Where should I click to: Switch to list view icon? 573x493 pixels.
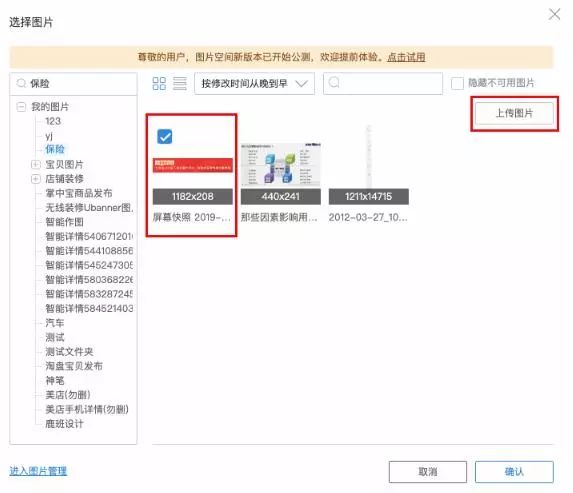[x=179, y=83]
